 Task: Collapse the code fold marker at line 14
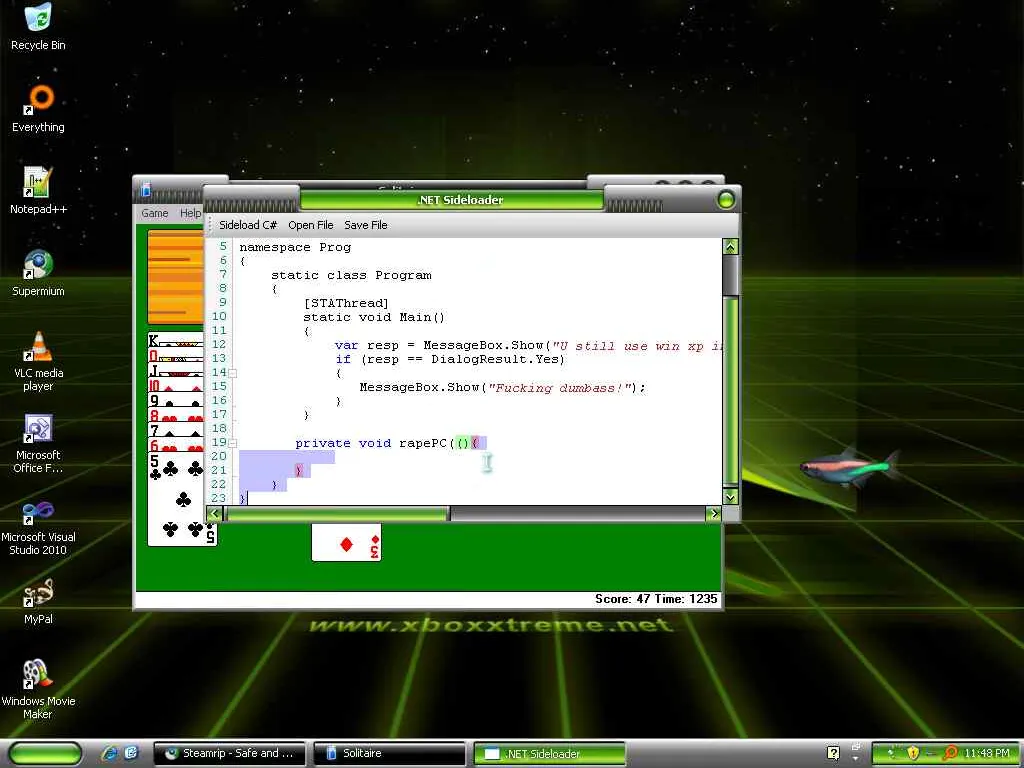(232, 374)
